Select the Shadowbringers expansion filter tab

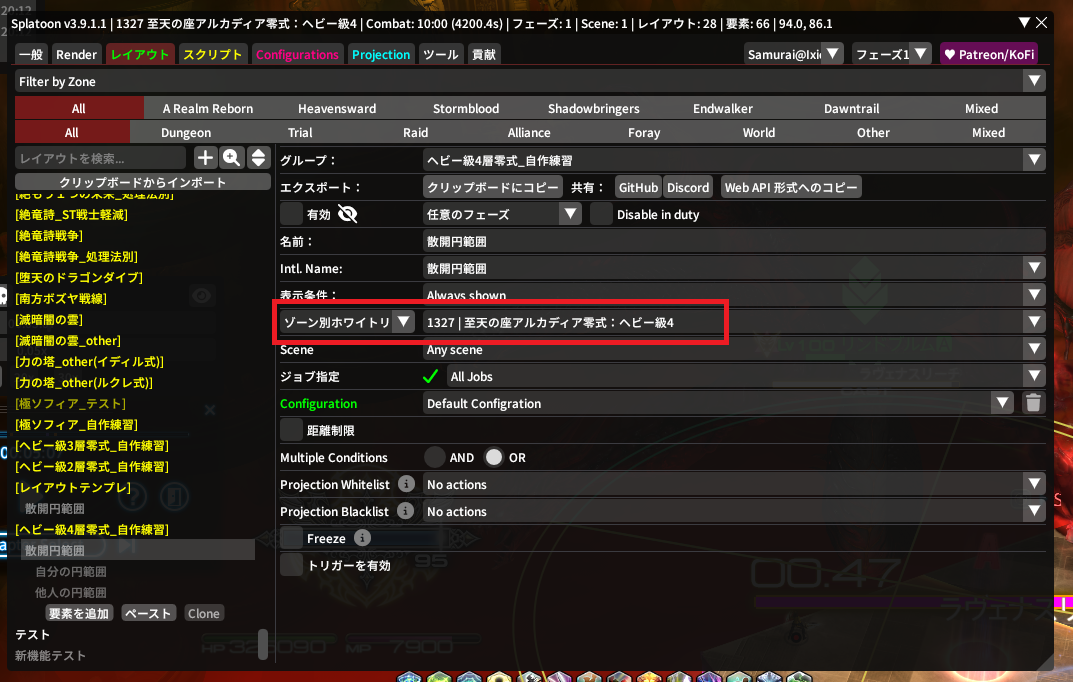click(x=593, y=108)
